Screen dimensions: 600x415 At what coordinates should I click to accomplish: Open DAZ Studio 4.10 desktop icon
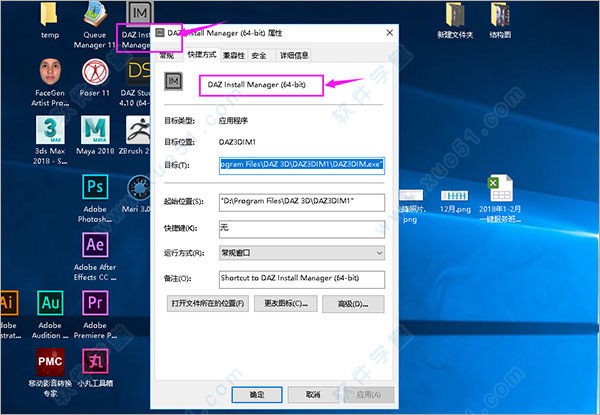(x=137, y=81)
